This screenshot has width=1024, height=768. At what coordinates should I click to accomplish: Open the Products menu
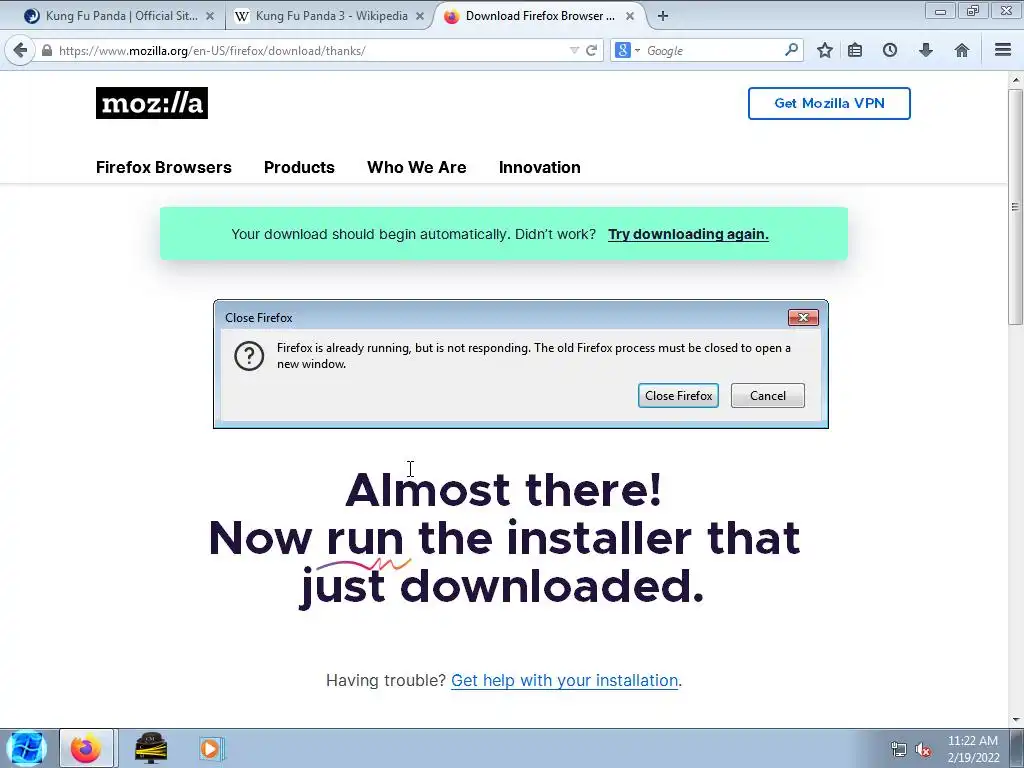299,167
